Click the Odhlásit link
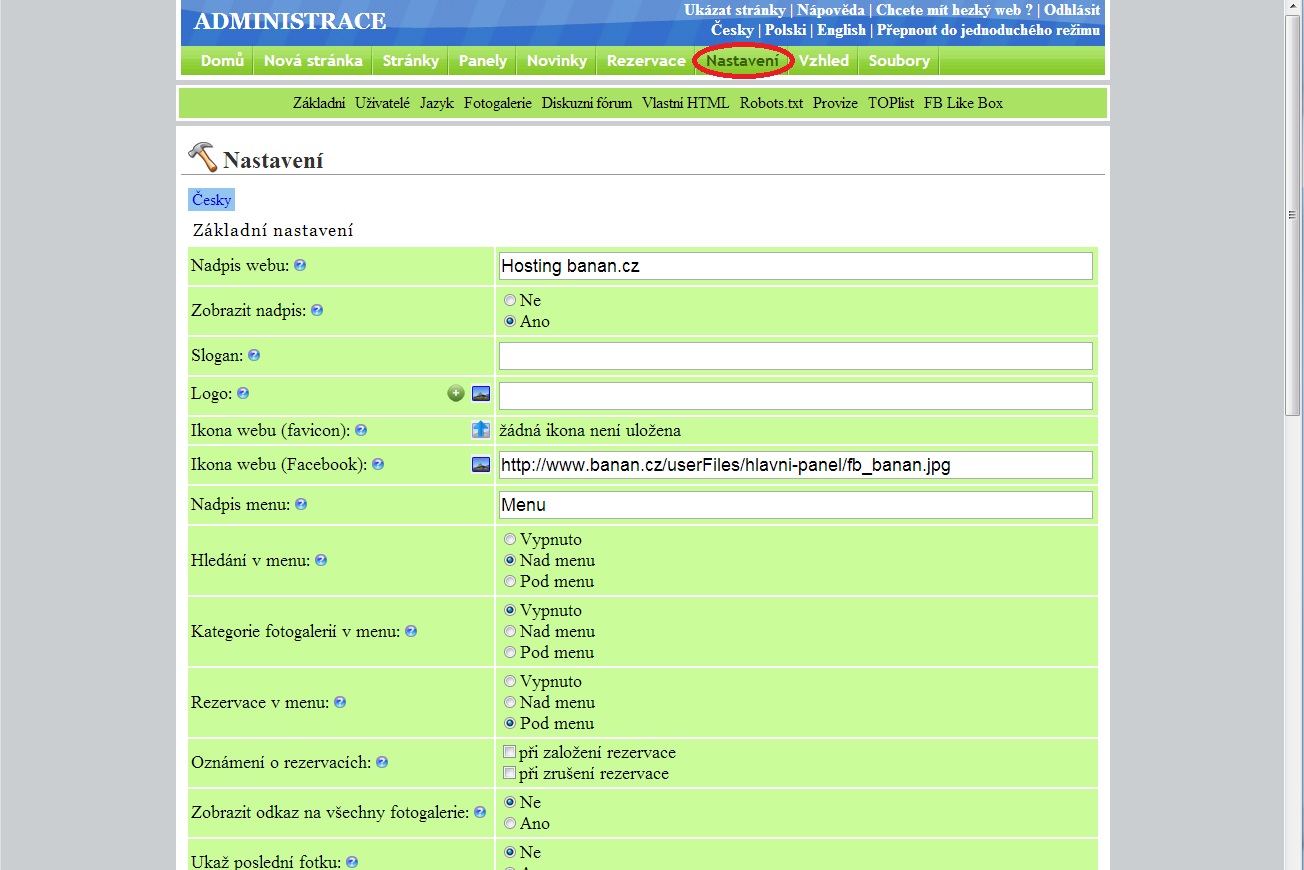 pyautogui.click(x=1072, y=10)
